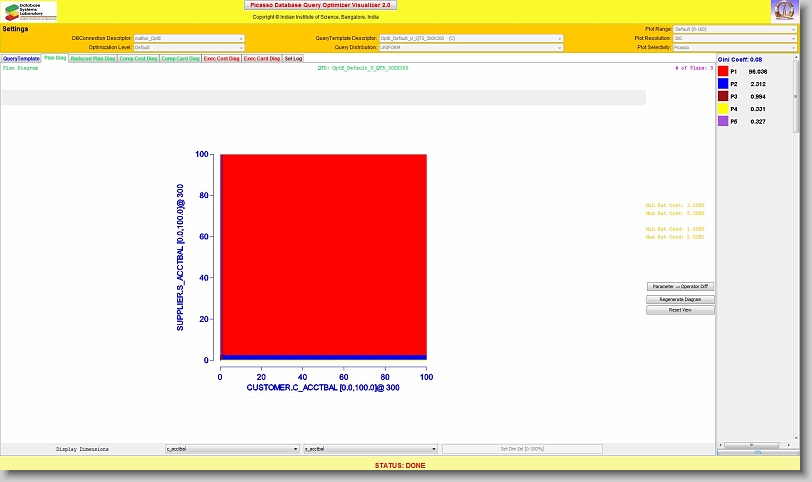The width and height of the screenshot is (812, 482).
Task: Select the red P1 plan swatch
Action: pyautogui.click(x=723, y=72)
